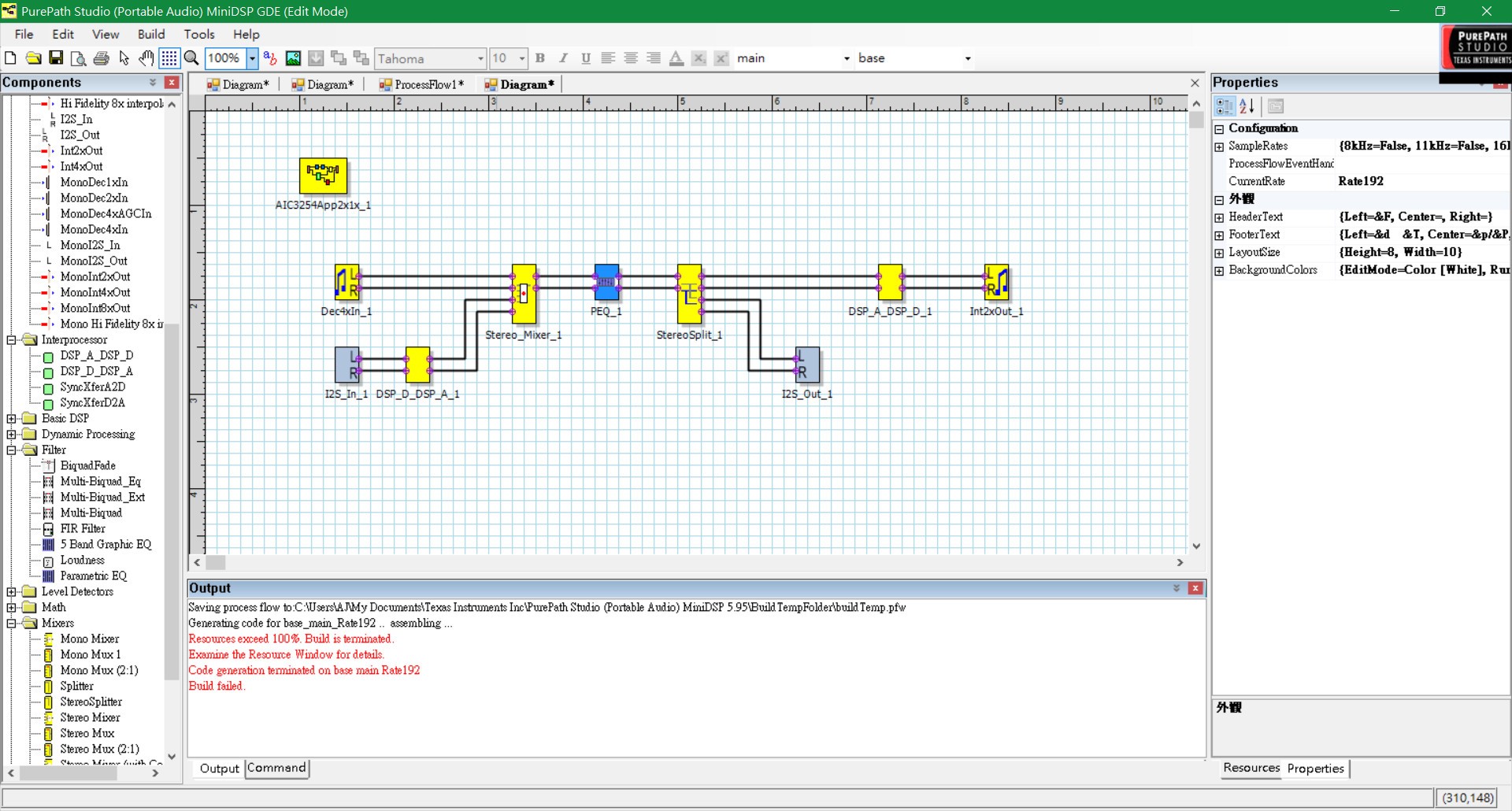1512x811 pixels.
Task: Switch to the Command tab
Action: tap(276, 768)
